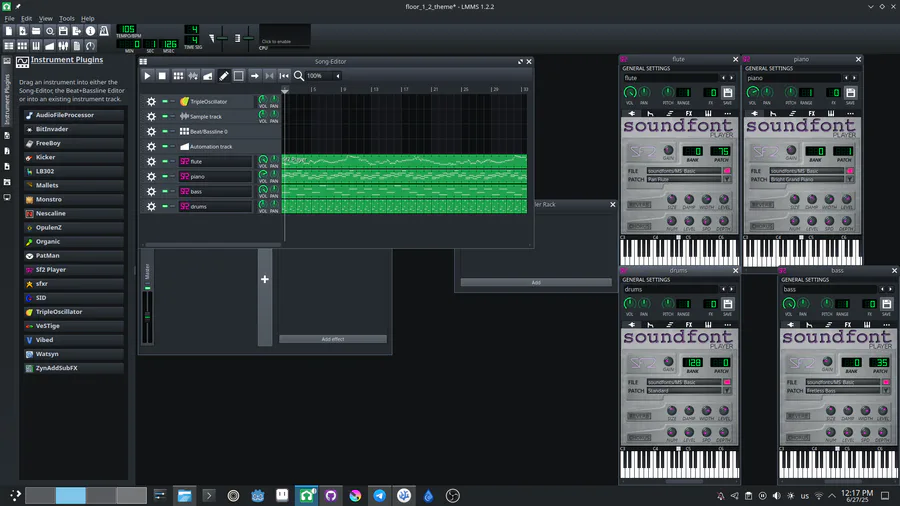This screenshot has width=900, height=506.
Task: Mute the bass track using green LED
Action: [165, 192]
